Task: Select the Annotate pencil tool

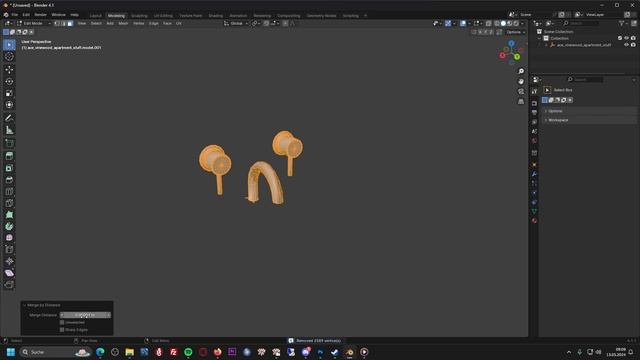Action: (x=9, y=118)
